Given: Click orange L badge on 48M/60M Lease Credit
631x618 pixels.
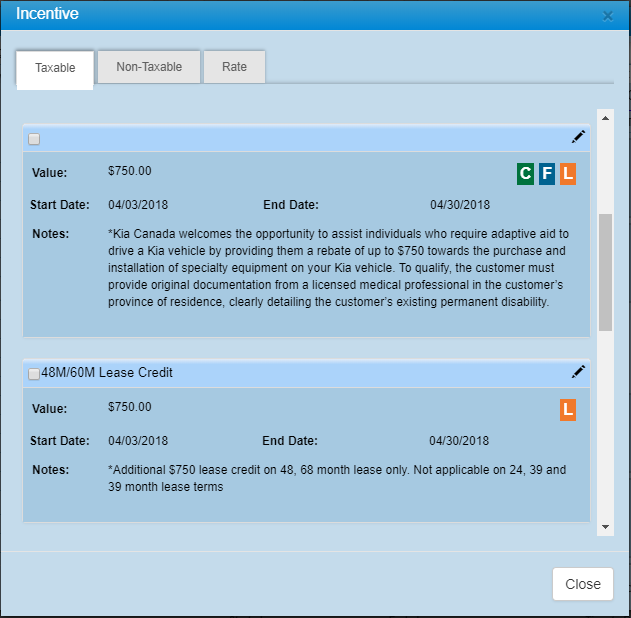Looking at the screenshot, I should (567, 409).
